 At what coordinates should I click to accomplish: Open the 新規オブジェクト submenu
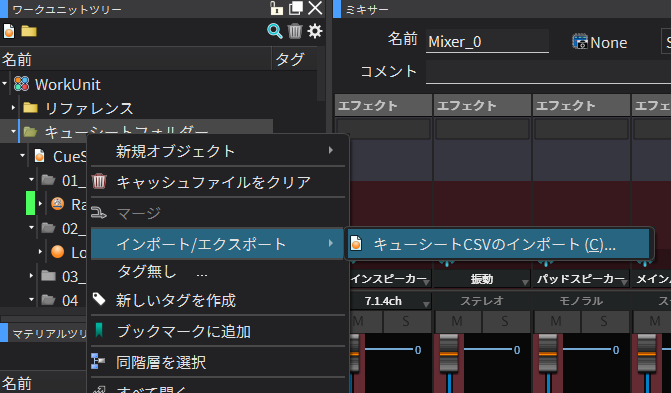(x=217, y=151)
